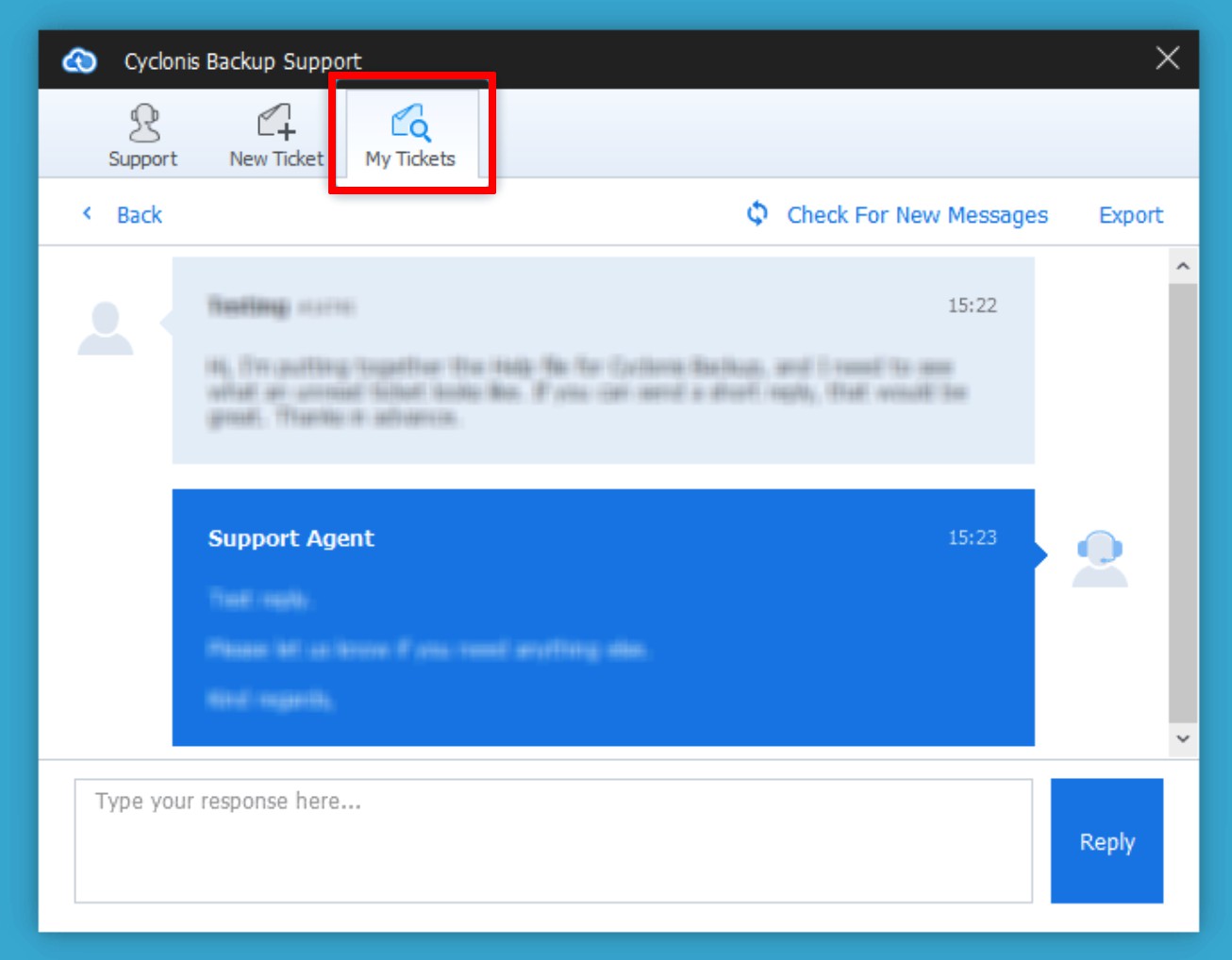1232x960 pixels.
Task: Open the Support section icon
Action: (143, 124)
